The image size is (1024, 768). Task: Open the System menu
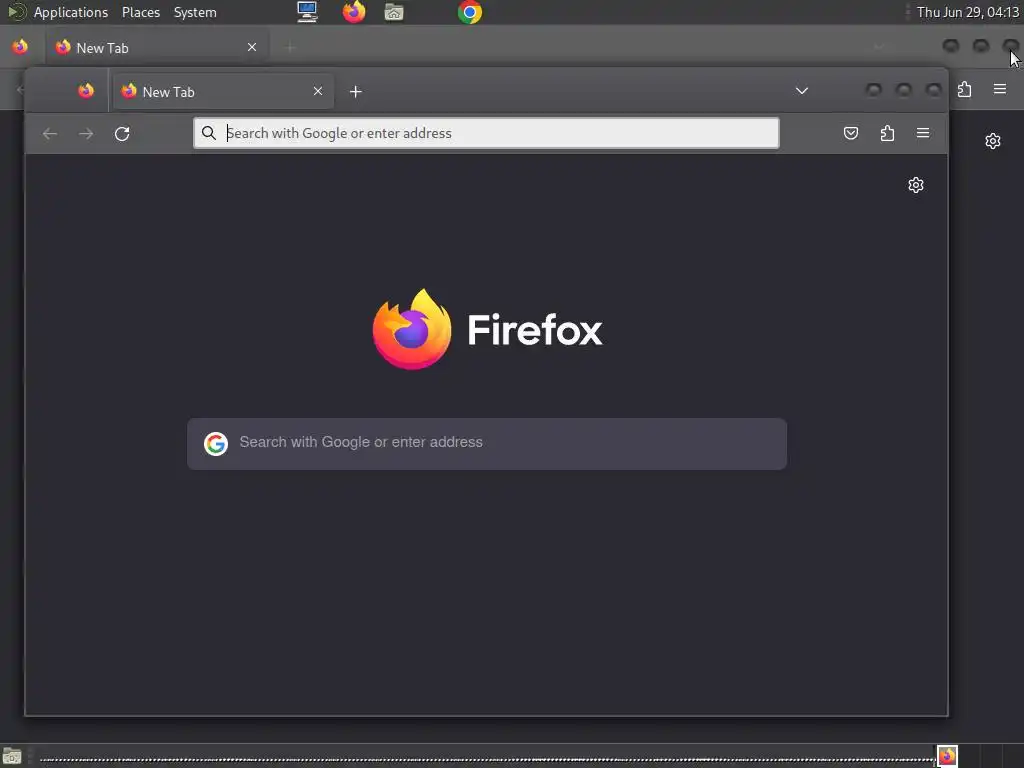pyautogui.click(x=195, y=12)
